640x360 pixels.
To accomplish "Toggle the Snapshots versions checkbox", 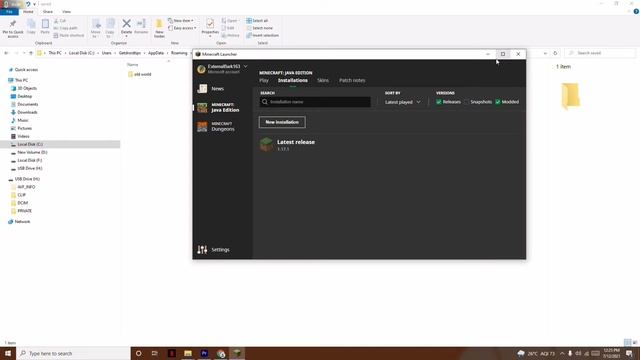I will click(466, 102).
